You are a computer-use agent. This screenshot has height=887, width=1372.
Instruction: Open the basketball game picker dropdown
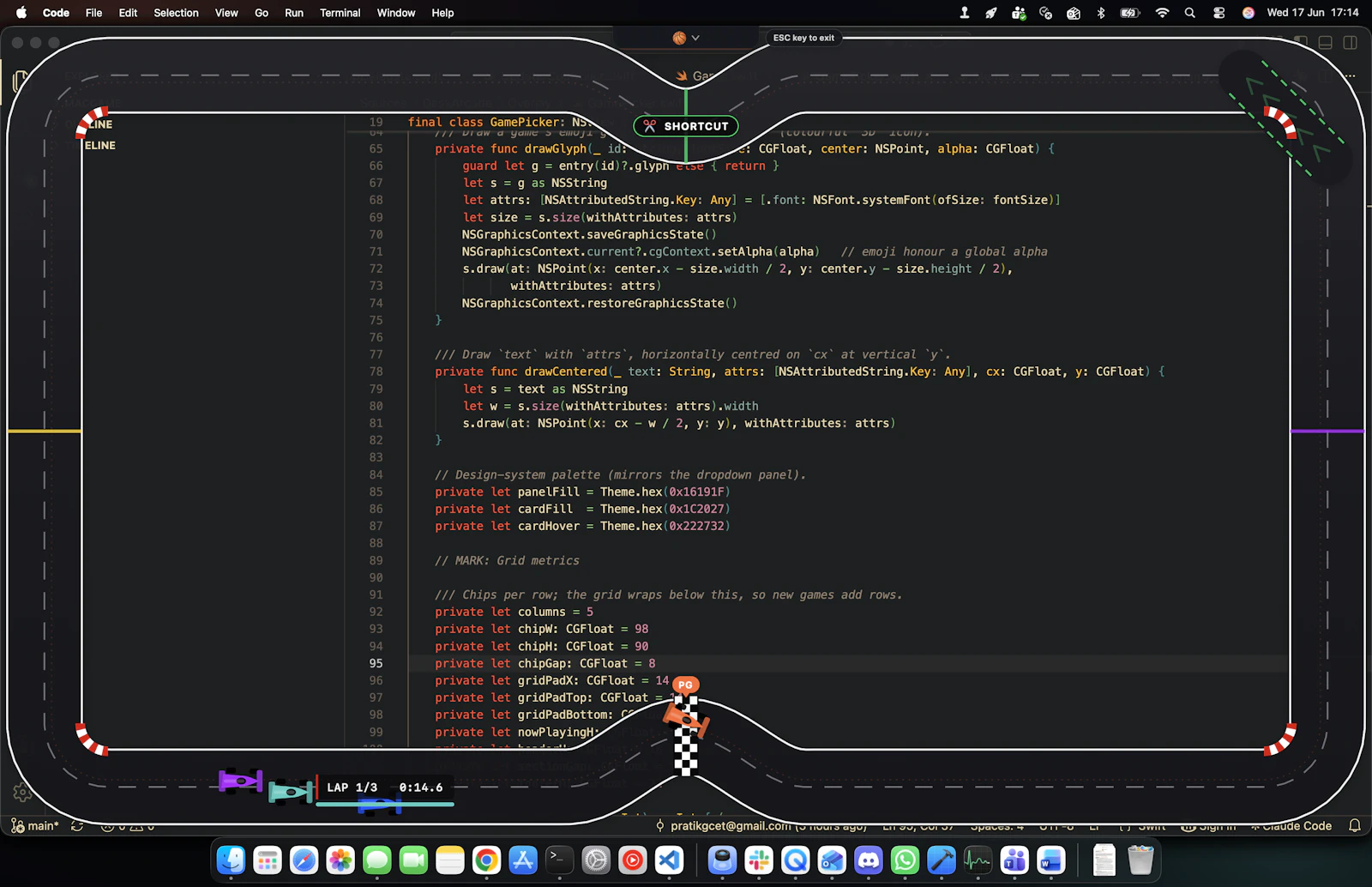tap(686, 38)
